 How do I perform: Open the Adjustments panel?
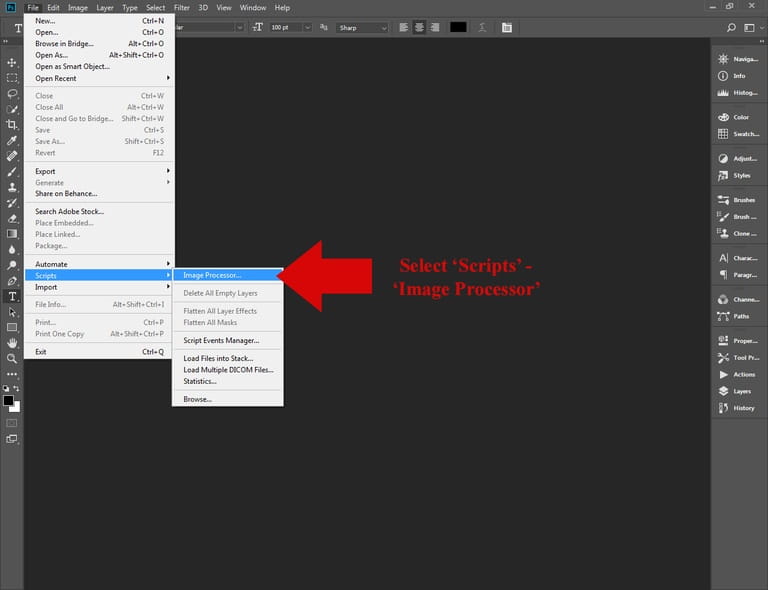coord(739,159)
